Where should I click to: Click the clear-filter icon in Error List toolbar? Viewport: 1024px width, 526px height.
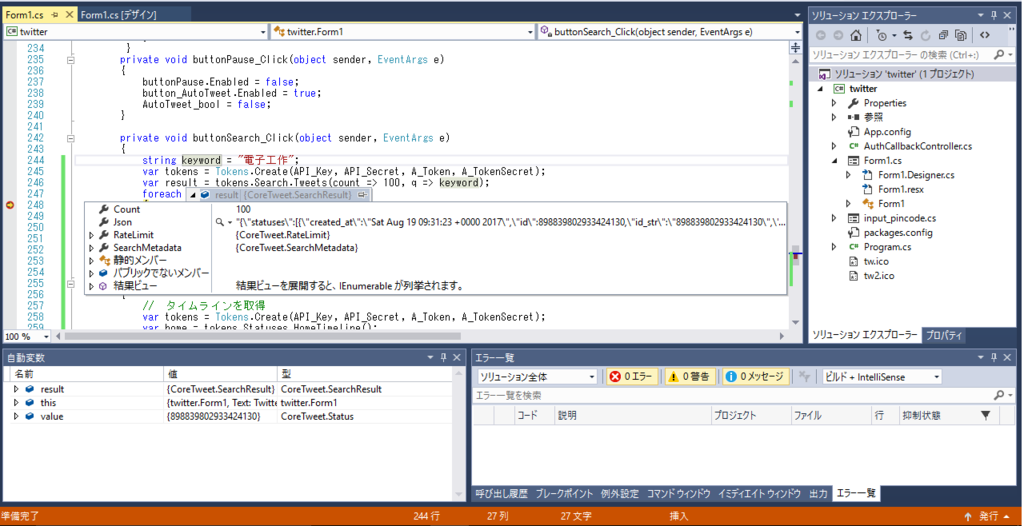805,376
